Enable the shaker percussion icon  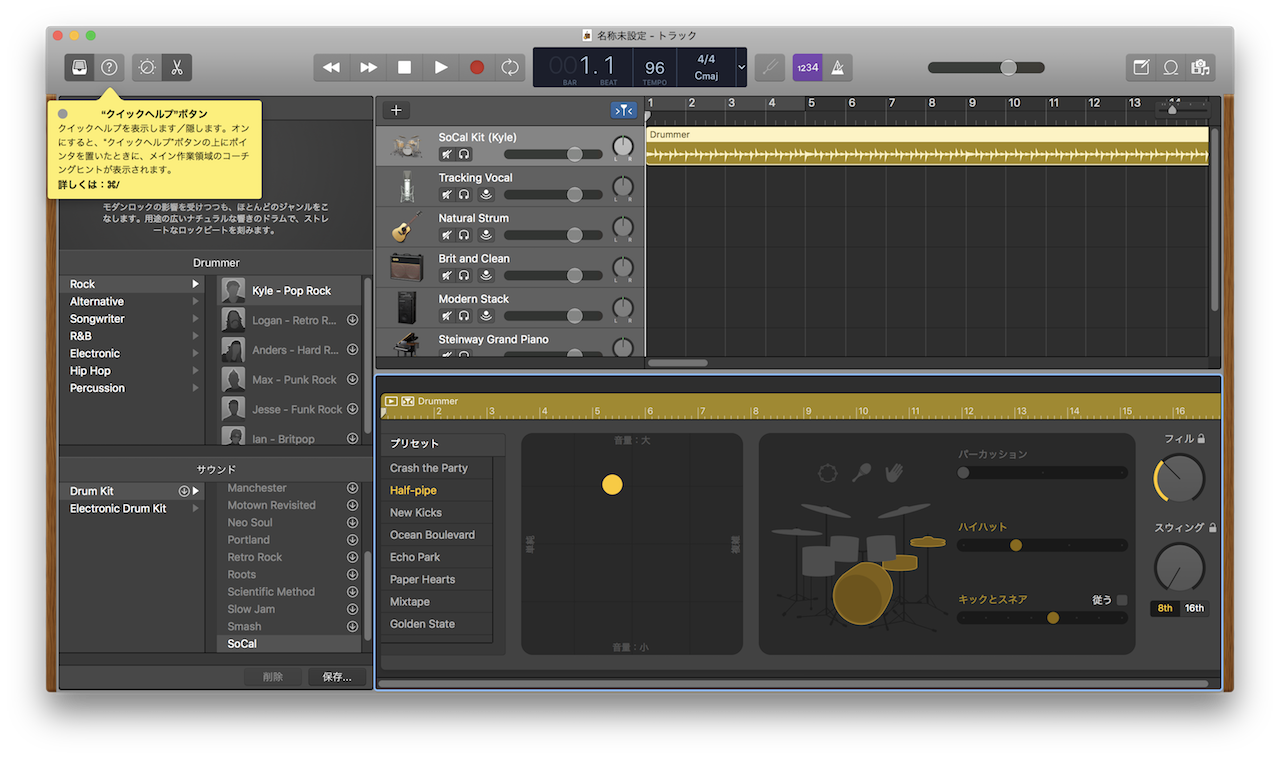(x=861, y=472)
